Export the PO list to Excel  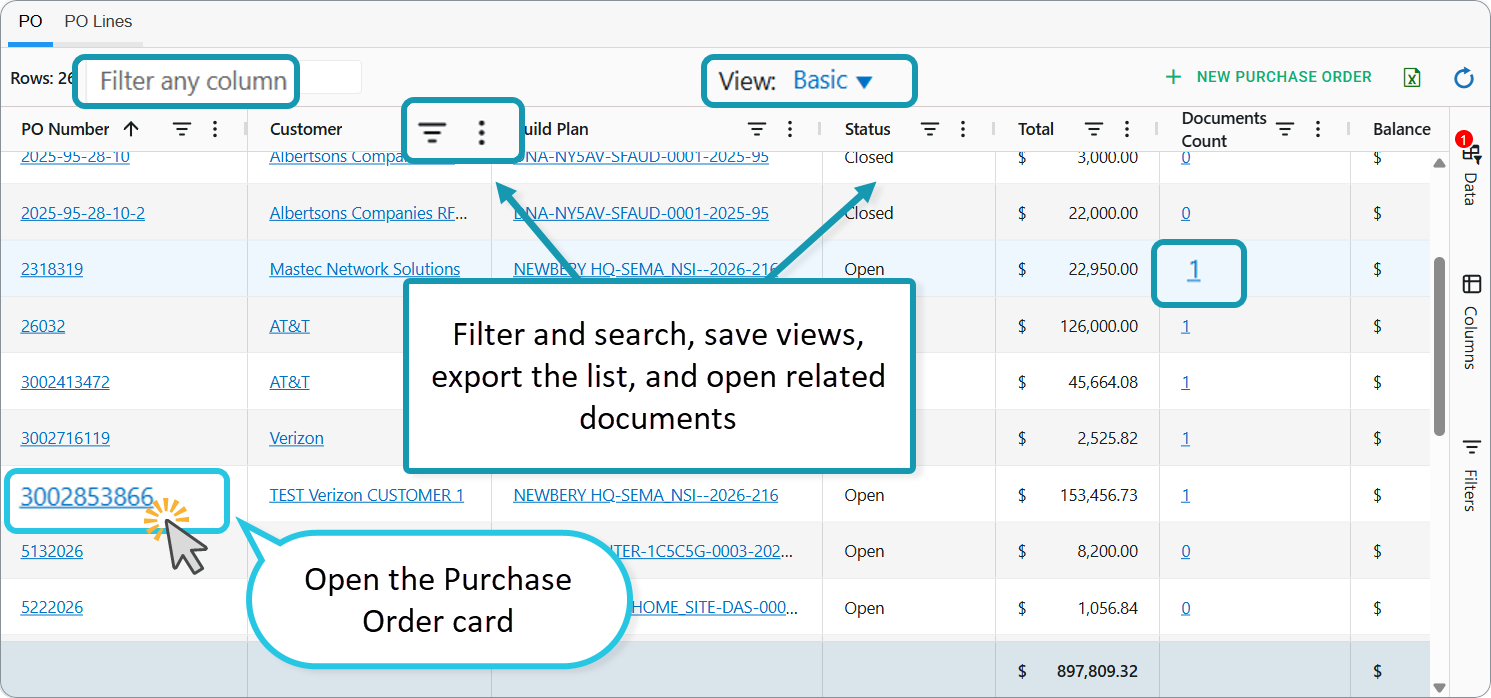(1412, 77)
